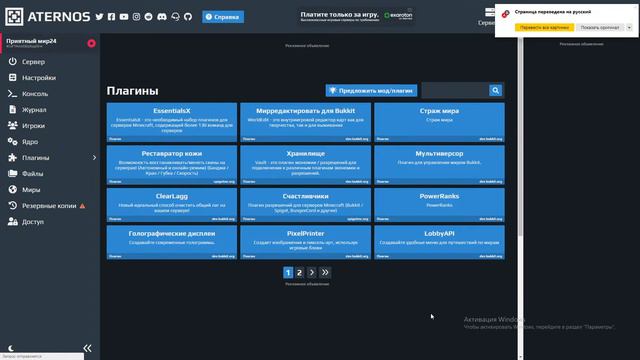The image size is (640, 360).
Task: Click the Справка help button
Action: 223,17
